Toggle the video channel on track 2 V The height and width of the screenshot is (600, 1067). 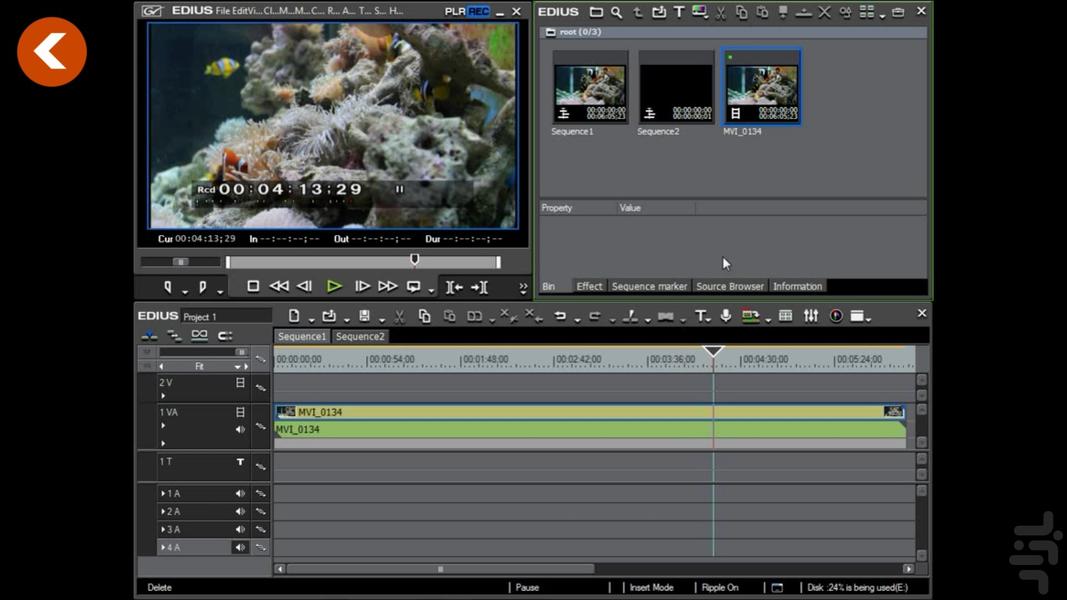[240, 383]
